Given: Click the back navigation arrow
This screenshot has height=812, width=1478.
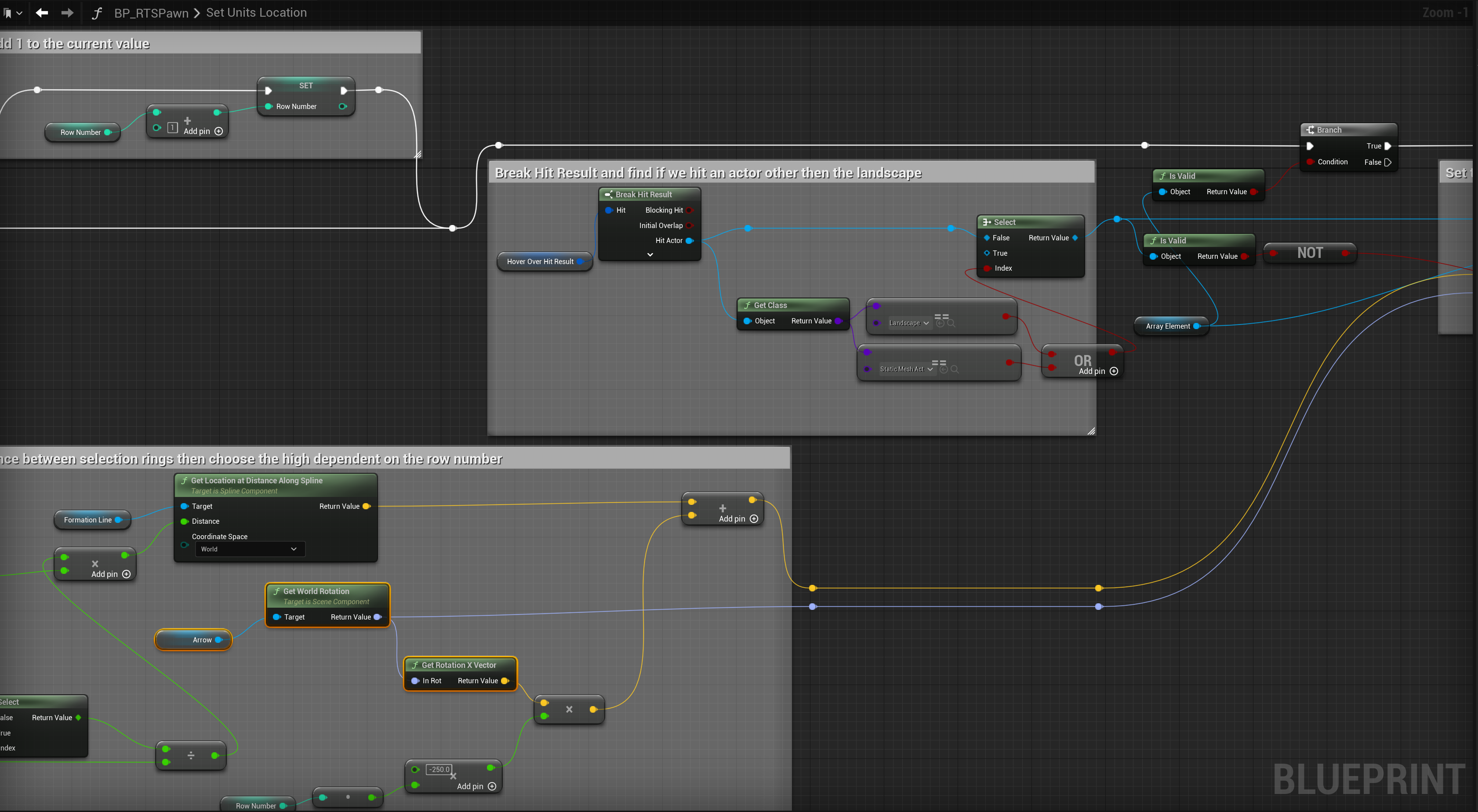Looking at the screenshot, I should pyautogui.click(x=42, y=13).
